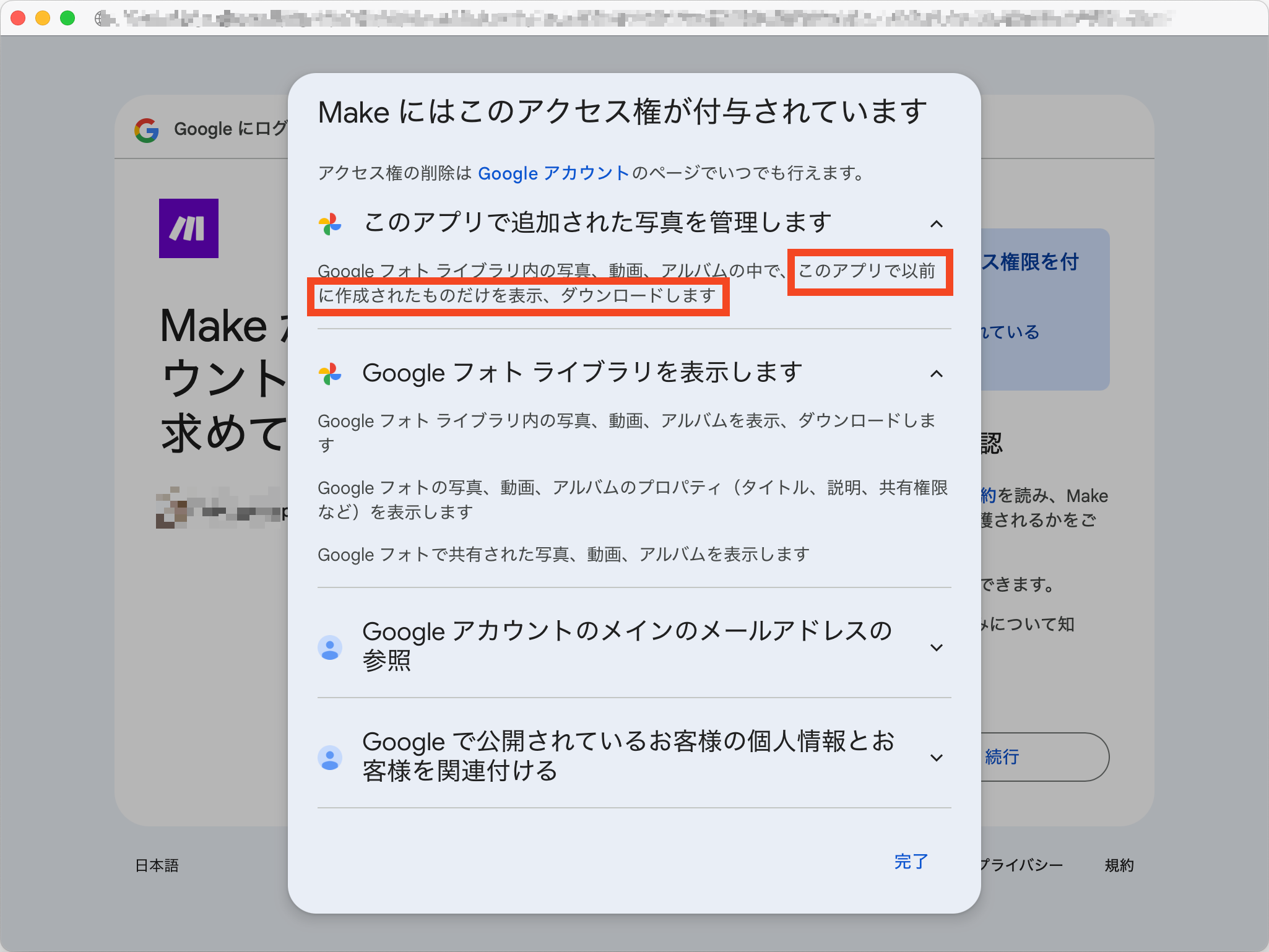Expand the 個人情報とお客様を関連付ける permission section
1269x952 pixels.
point(937,758)
